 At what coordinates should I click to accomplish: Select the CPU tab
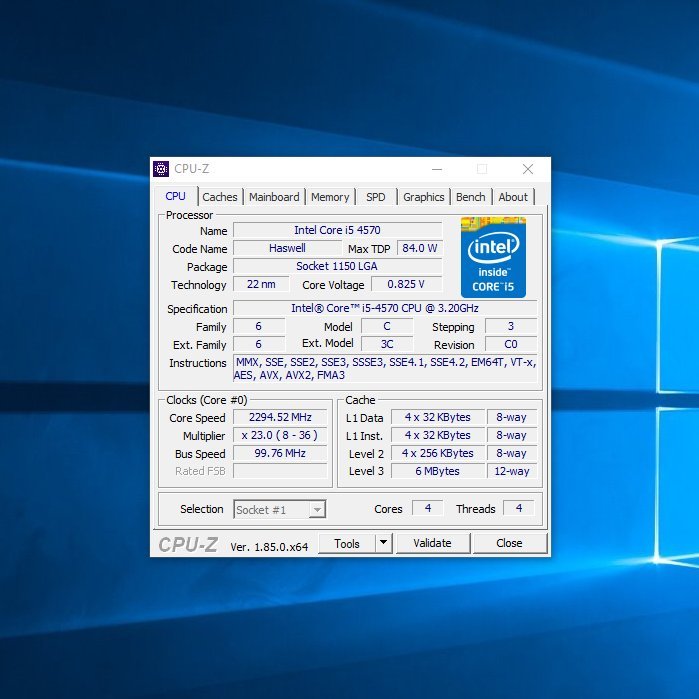click(175, 196)
